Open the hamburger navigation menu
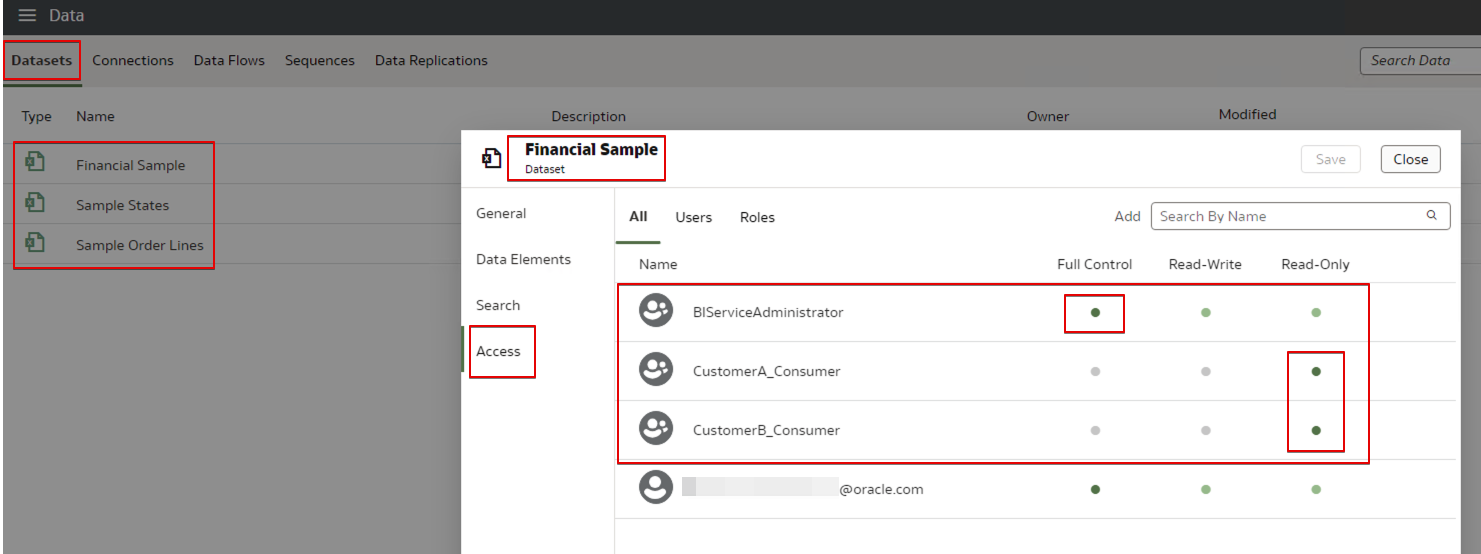 [27, 16]
